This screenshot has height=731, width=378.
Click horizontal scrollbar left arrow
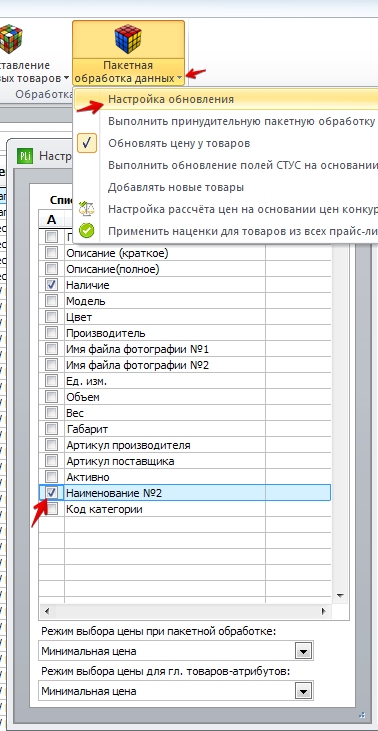[47, 611]
